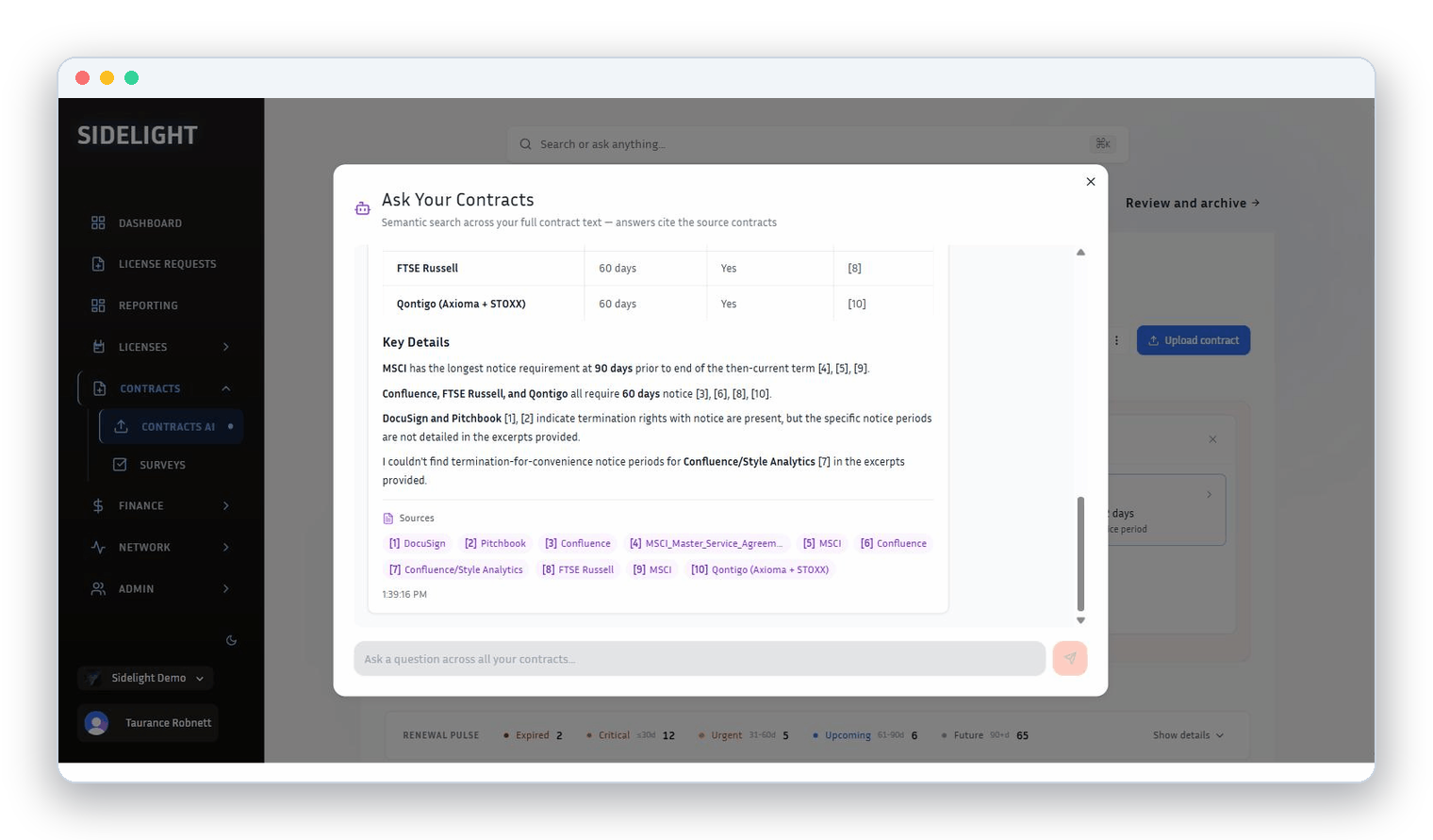Open the Sidelight Demo workspace dropdown
The width and height of the screenshot is (1433, 840).
146,678
